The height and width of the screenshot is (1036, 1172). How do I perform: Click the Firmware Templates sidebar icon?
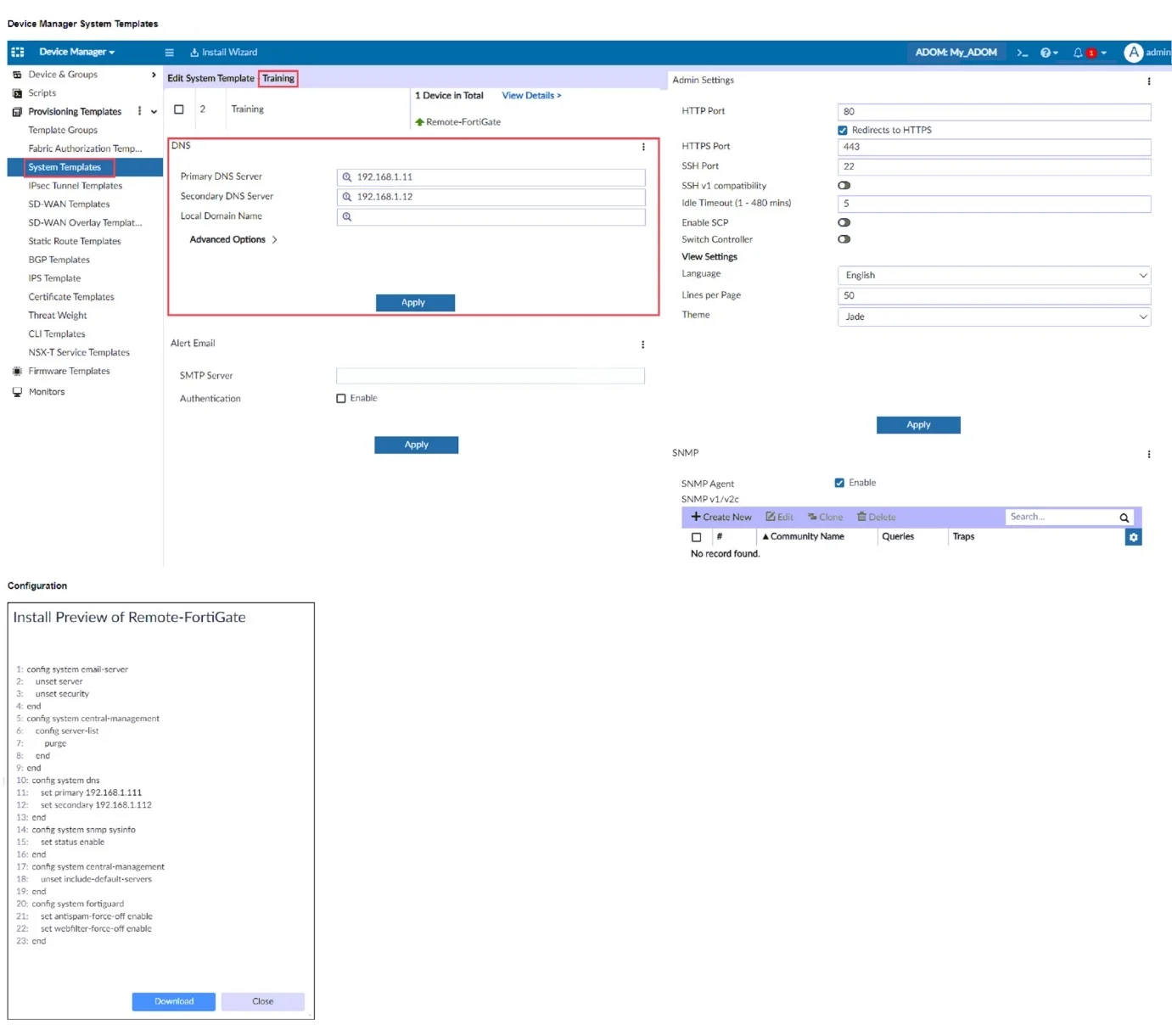[x=17, y=371]
